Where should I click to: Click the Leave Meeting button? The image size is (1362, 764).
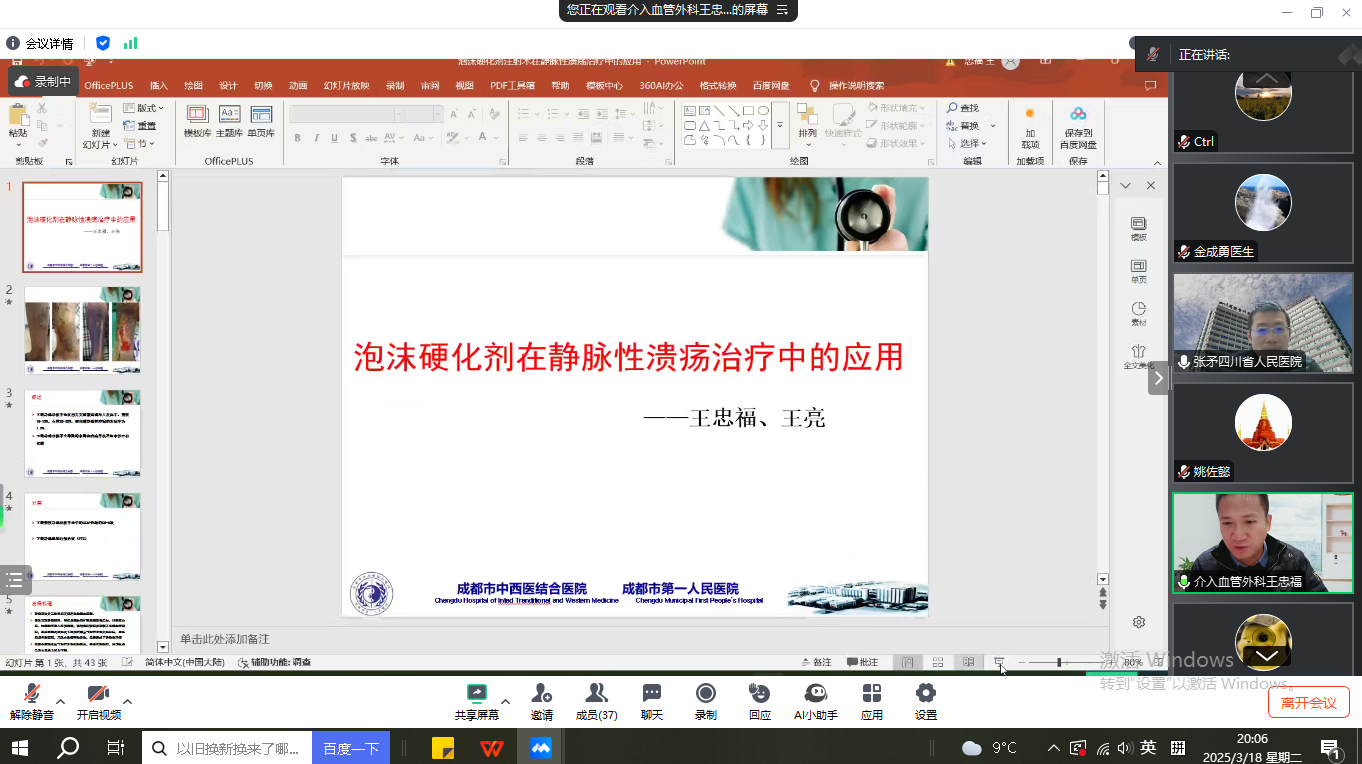click(1308, 702)
